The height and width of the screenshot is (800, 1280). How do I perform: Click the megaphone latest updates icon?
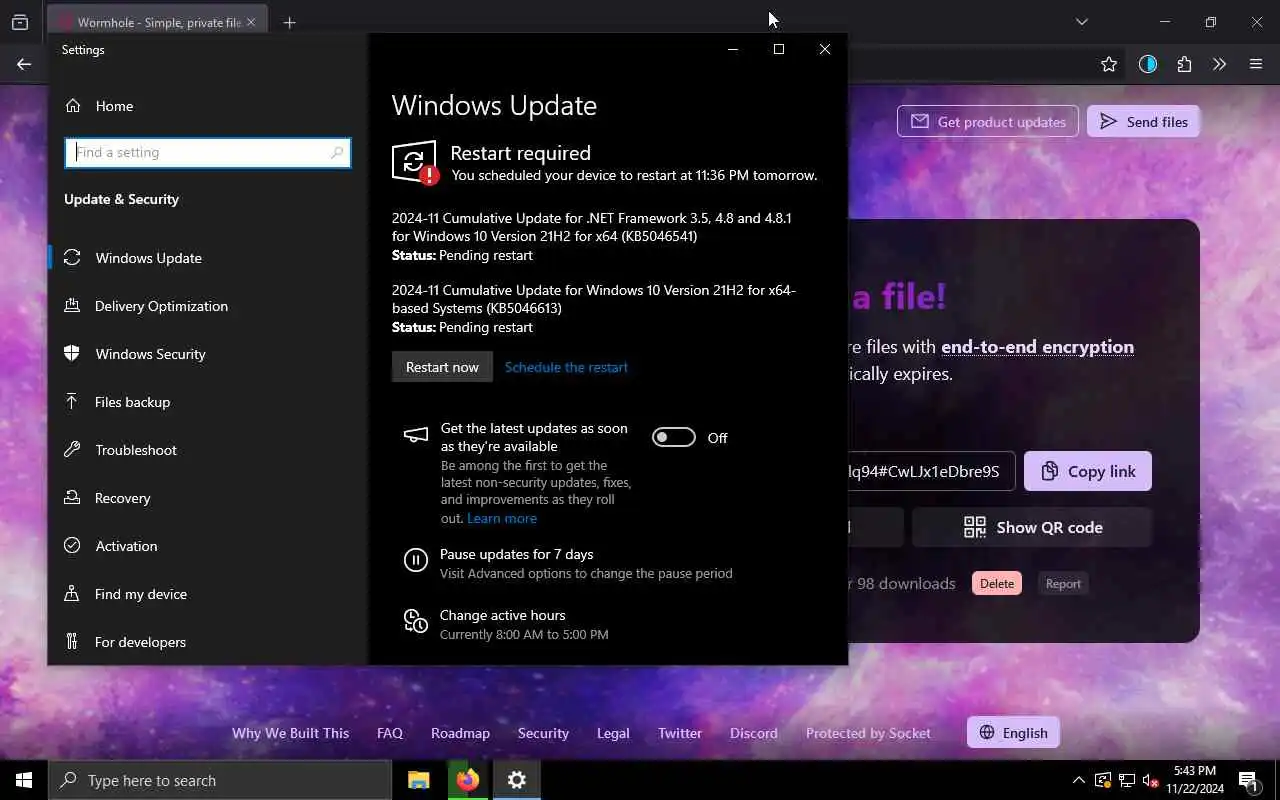(x=415, y=435)
